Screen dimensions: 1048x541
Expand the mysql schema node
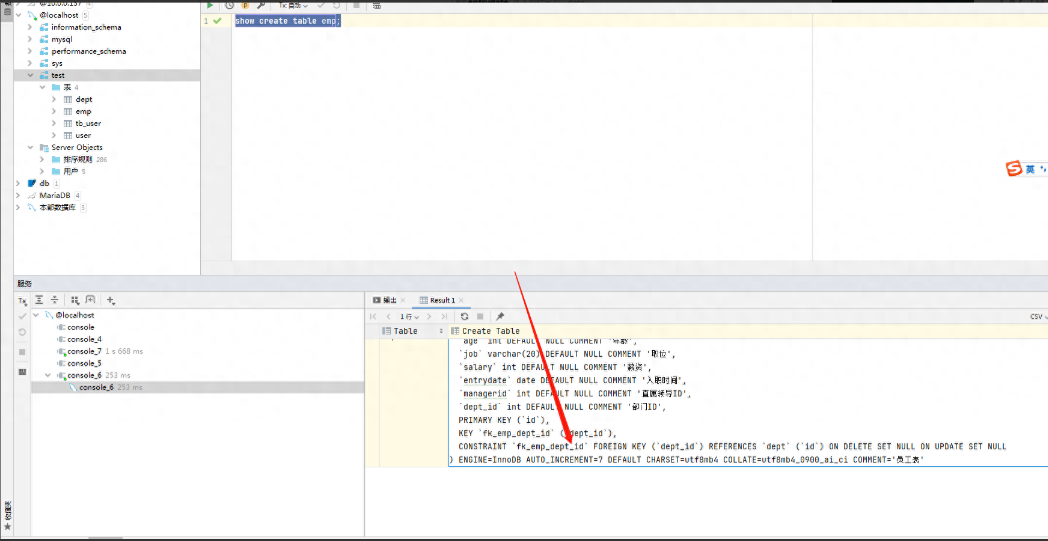tap(30, 39)
